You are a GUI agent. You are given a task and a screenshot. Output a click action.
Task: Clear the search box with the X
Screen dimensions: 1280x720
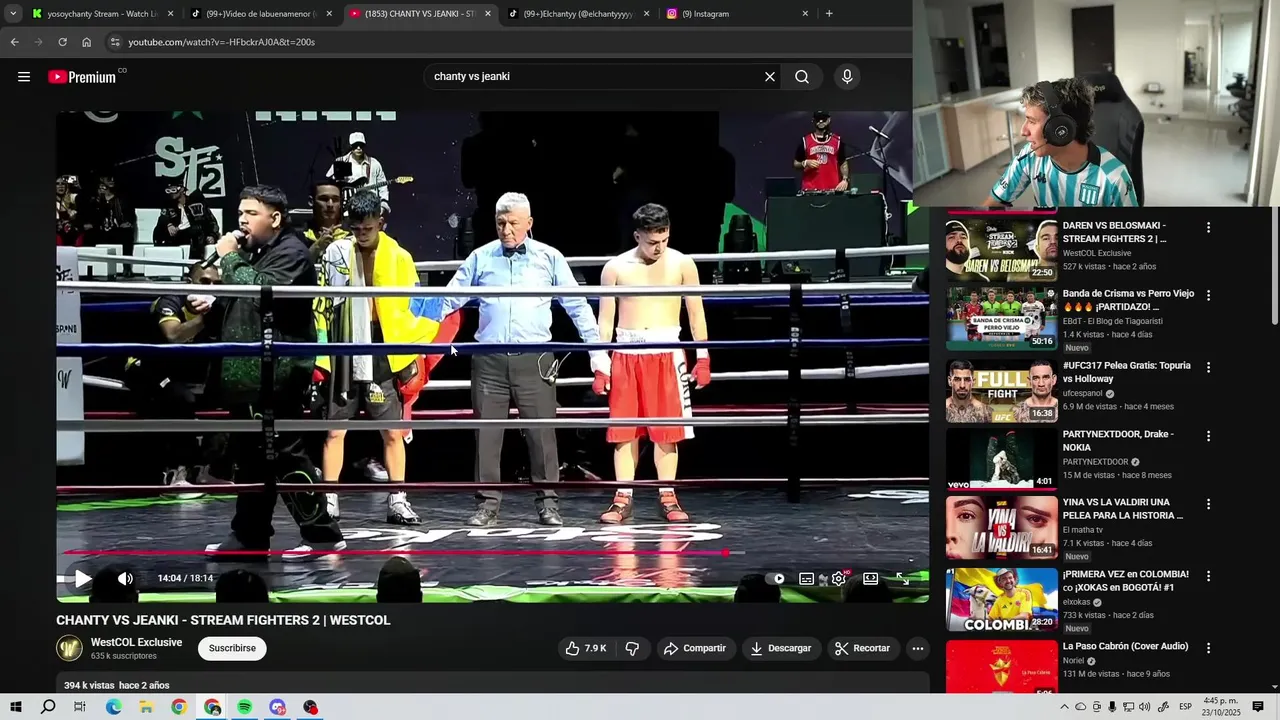click(770, 77)
